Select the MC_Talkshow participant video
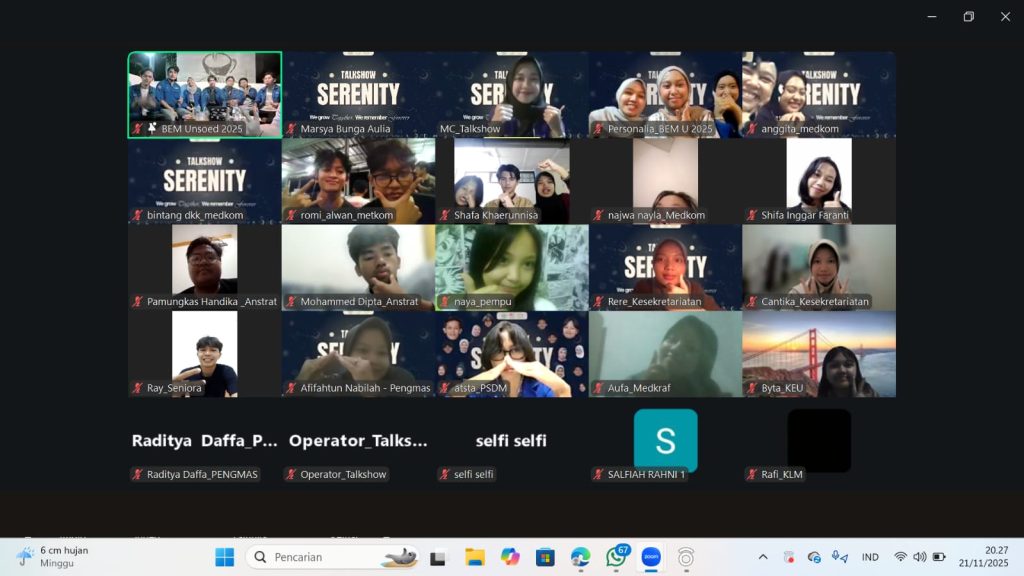This screenshot has height=576, width=1024. tap(512, 94)
